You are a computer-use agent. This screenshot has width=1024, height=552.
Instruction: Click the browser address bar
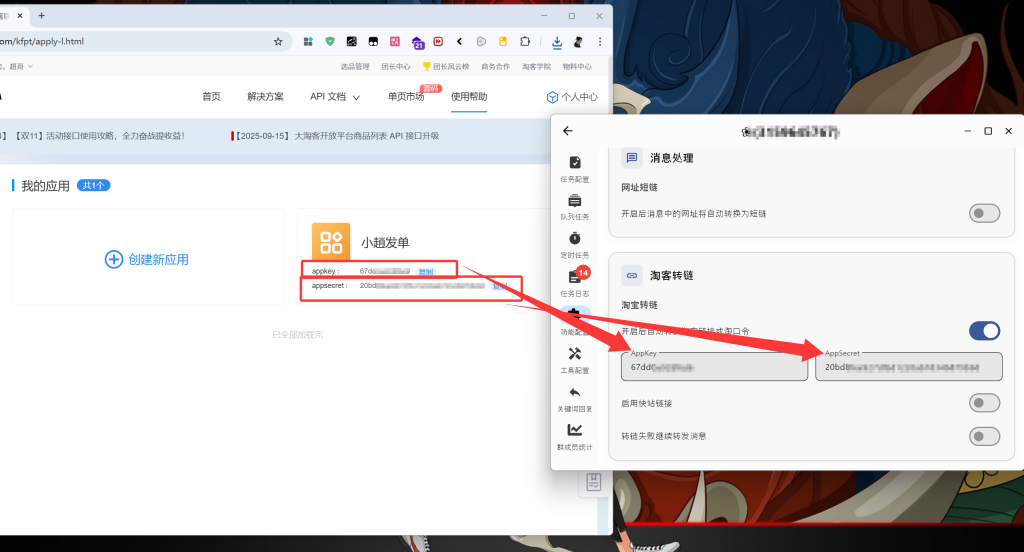(135, 41)
